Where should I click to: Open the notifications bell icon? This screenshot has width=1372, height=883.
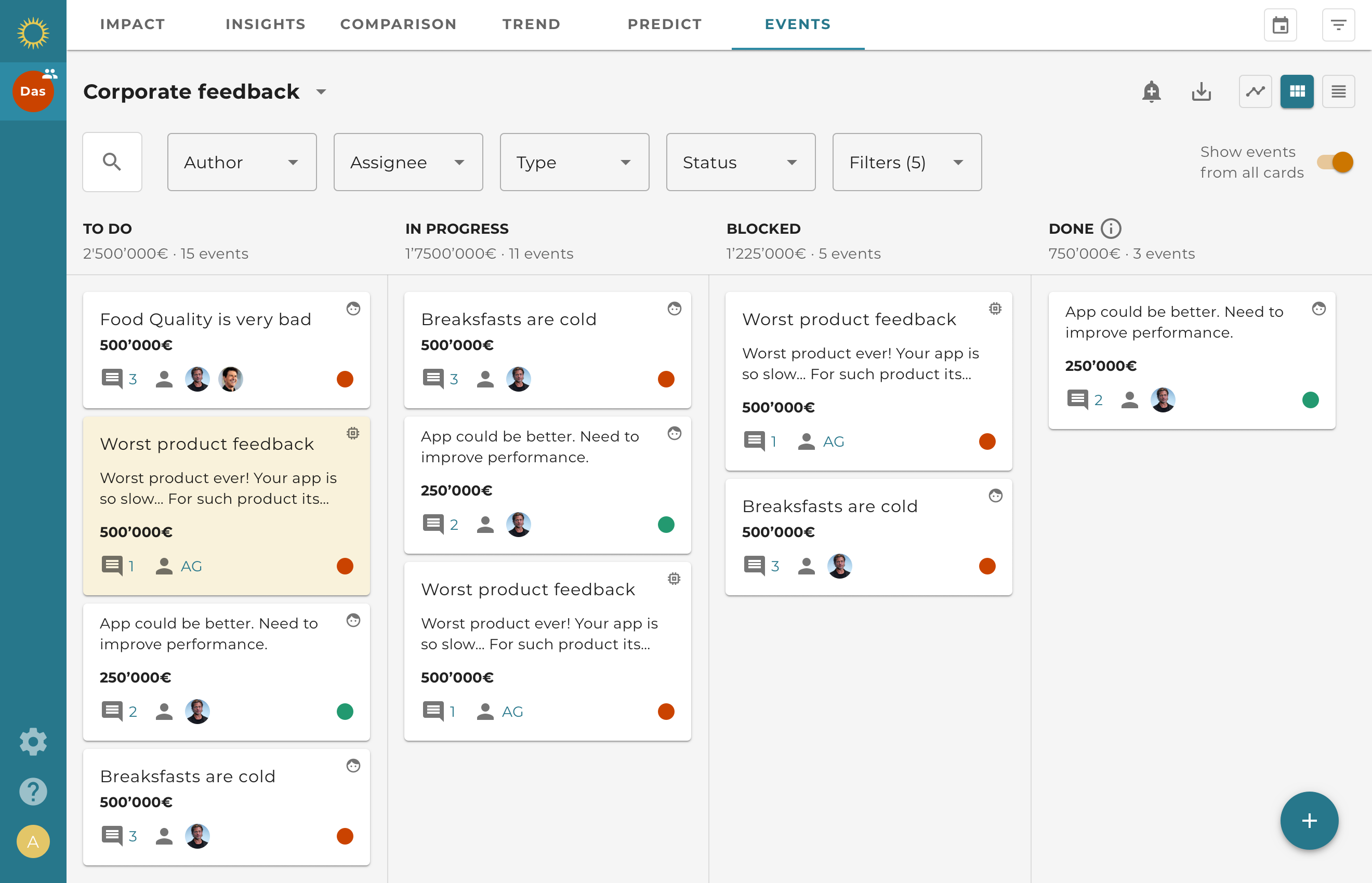pos(1151,91)
